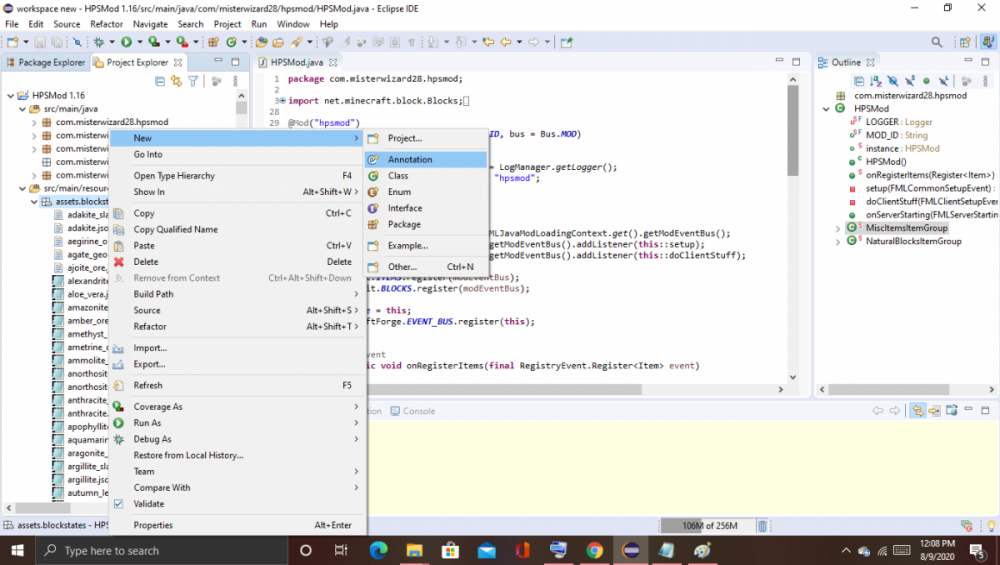Screen dimensions: 1000x565
Task: Collapse All in Outline view
Action: (x=859, y=81)
